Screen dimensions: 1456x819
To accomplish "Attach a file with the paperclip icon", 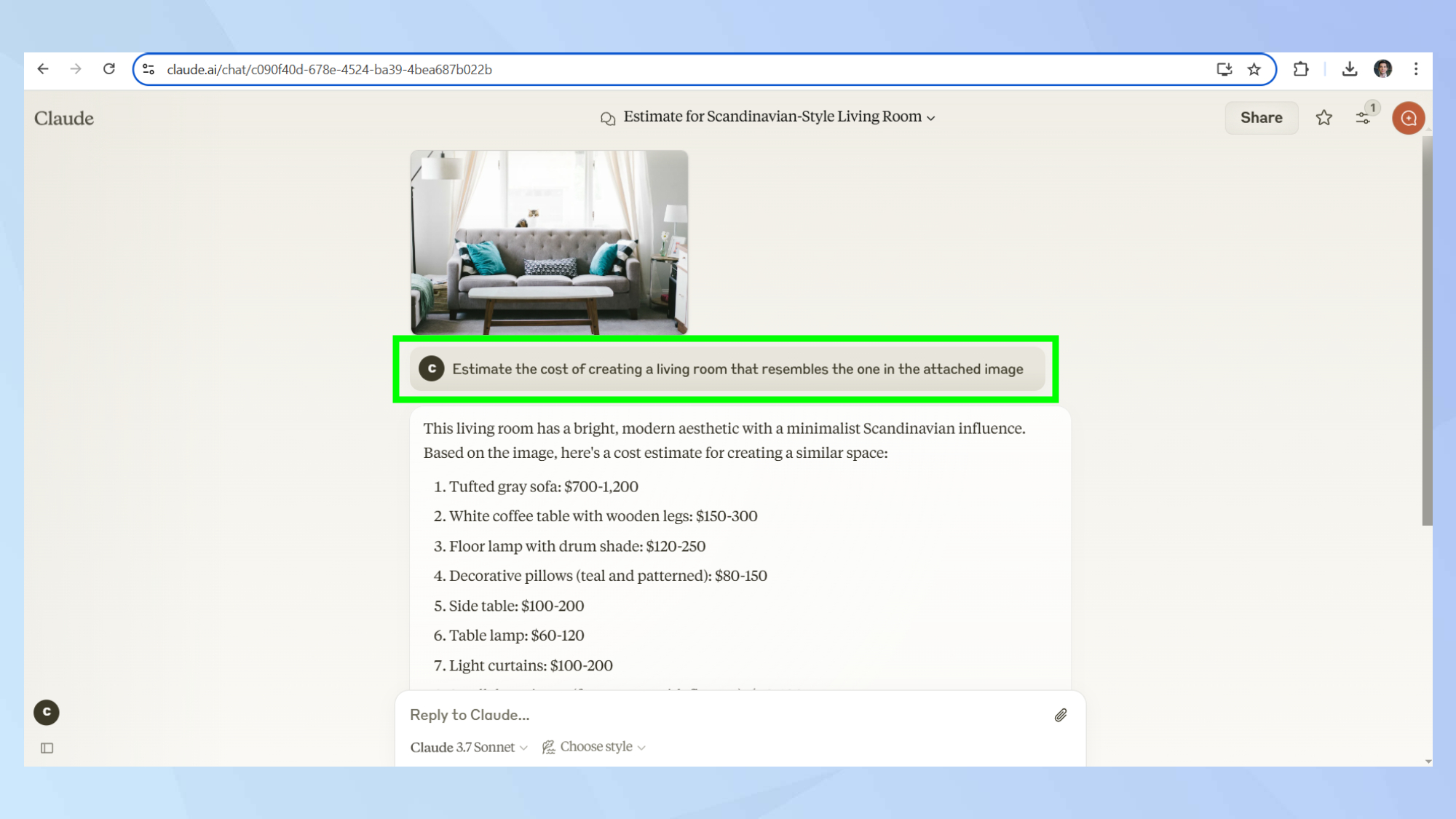I will pyautogui.click(x=1060, y=715).
